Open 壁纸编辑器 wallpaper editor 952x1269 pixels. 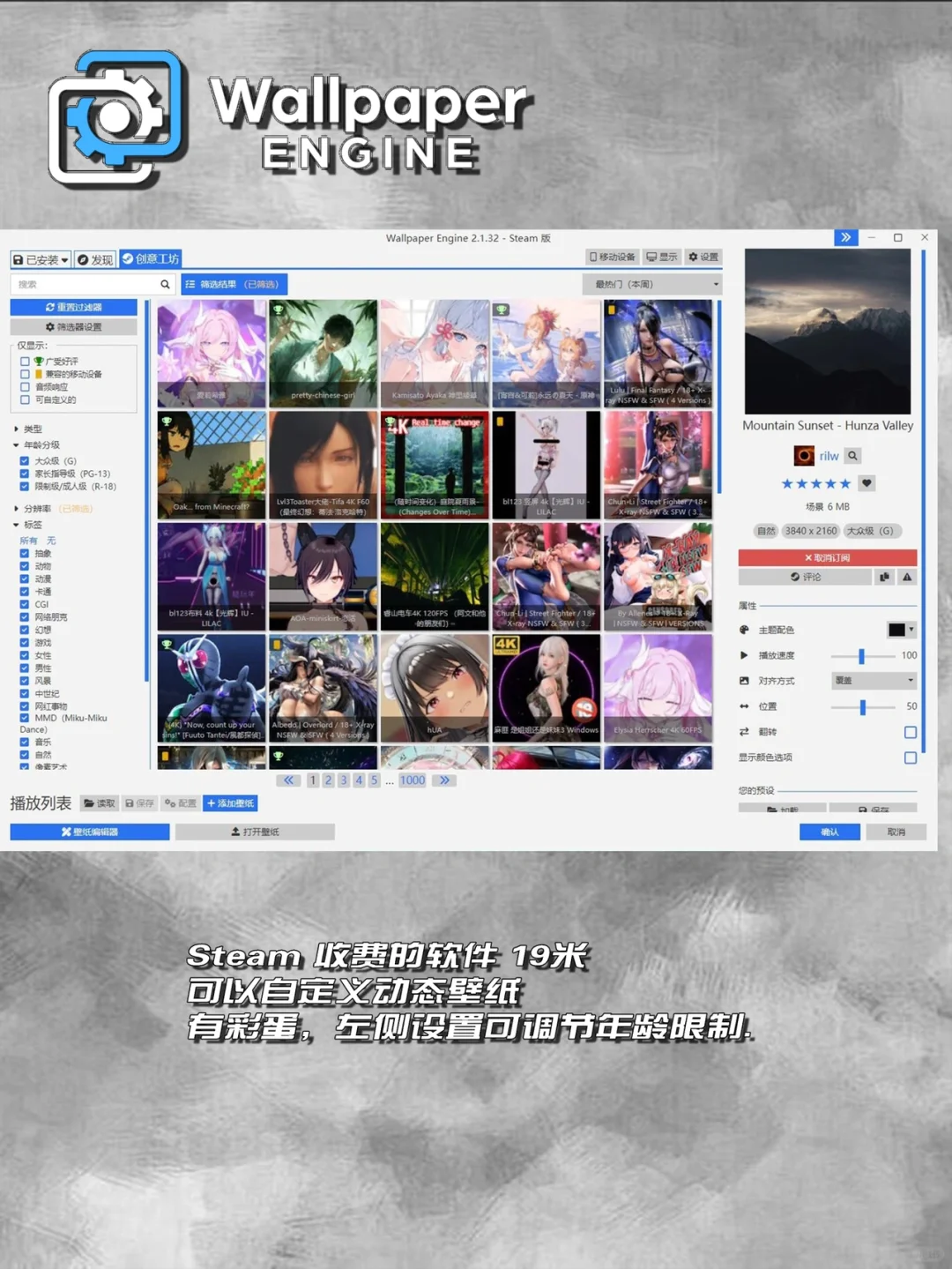coord(90,832)
